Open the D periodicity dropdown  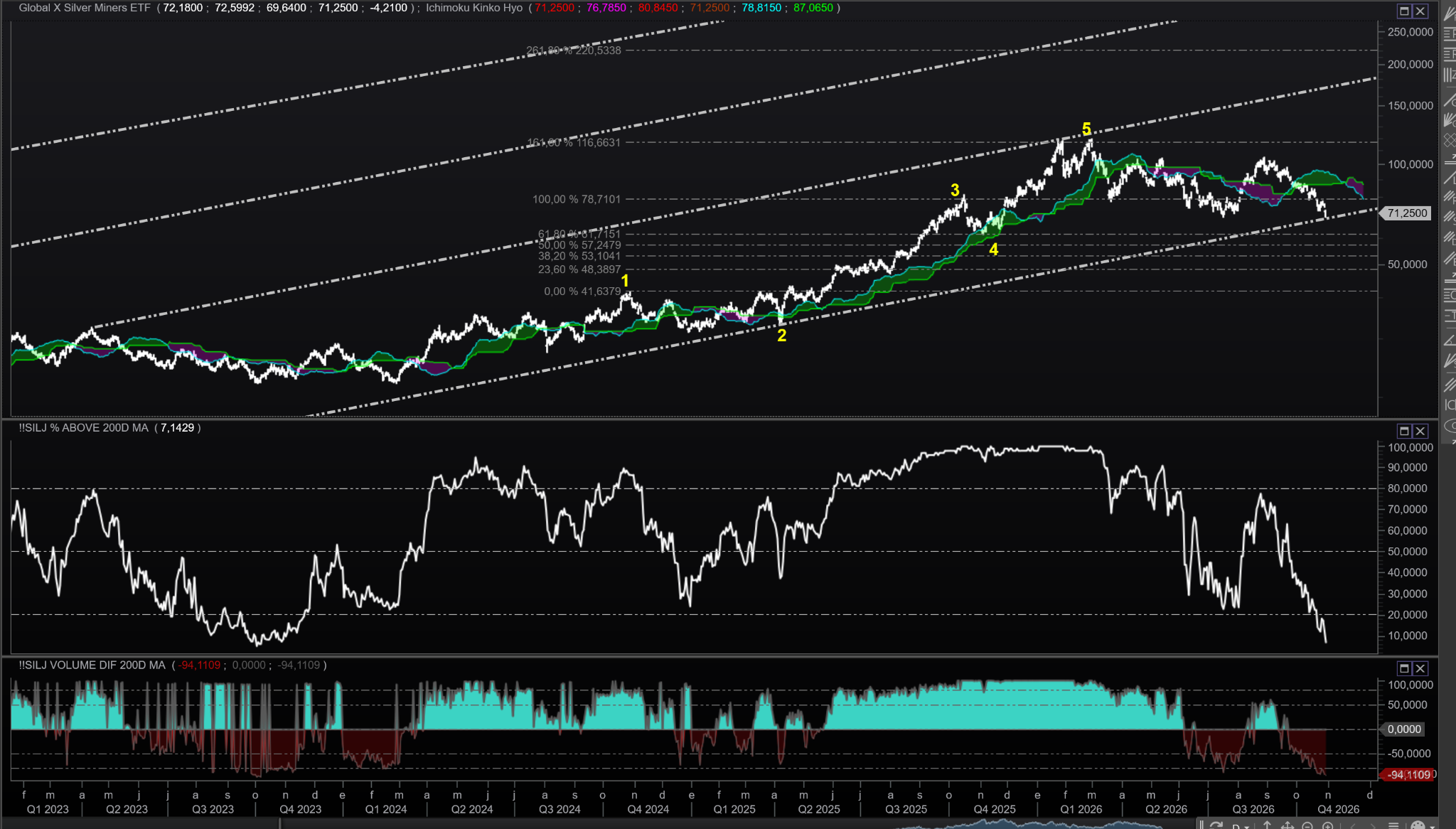1241,826
